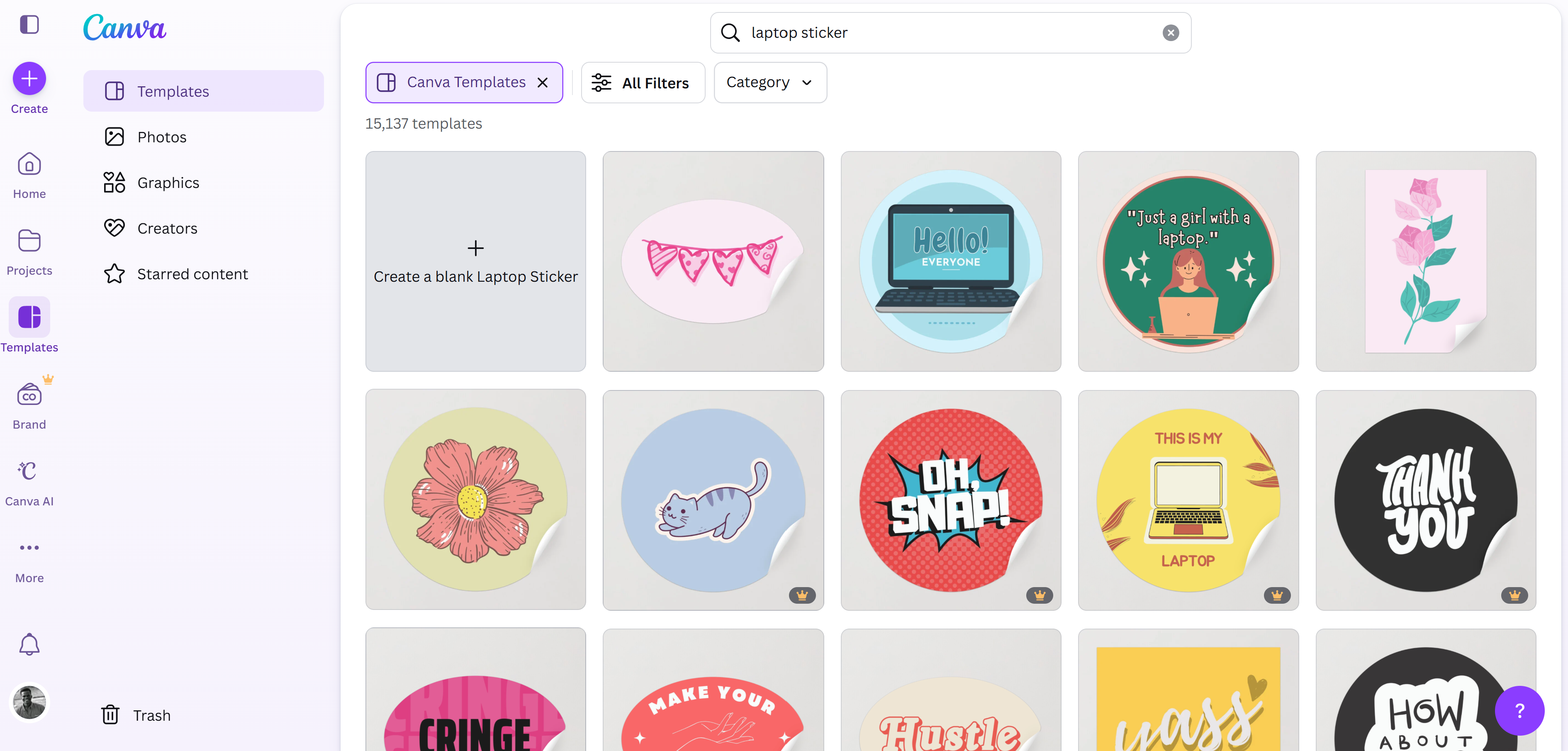Click the Canva logo

[x=124, y=27]
